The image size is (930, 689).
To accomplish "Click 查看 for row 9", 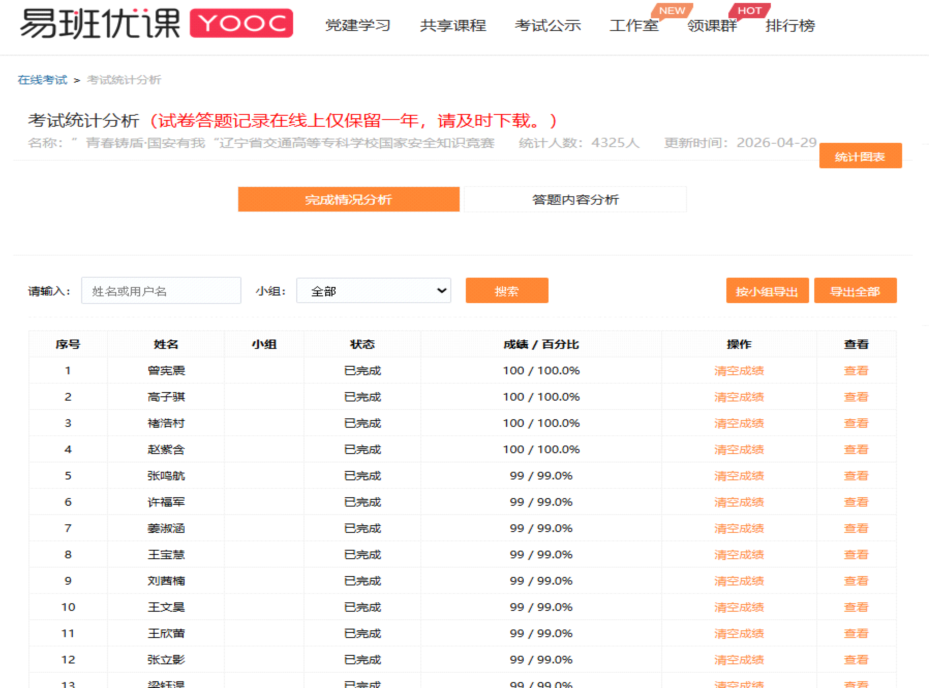I will tap(856, 581).
